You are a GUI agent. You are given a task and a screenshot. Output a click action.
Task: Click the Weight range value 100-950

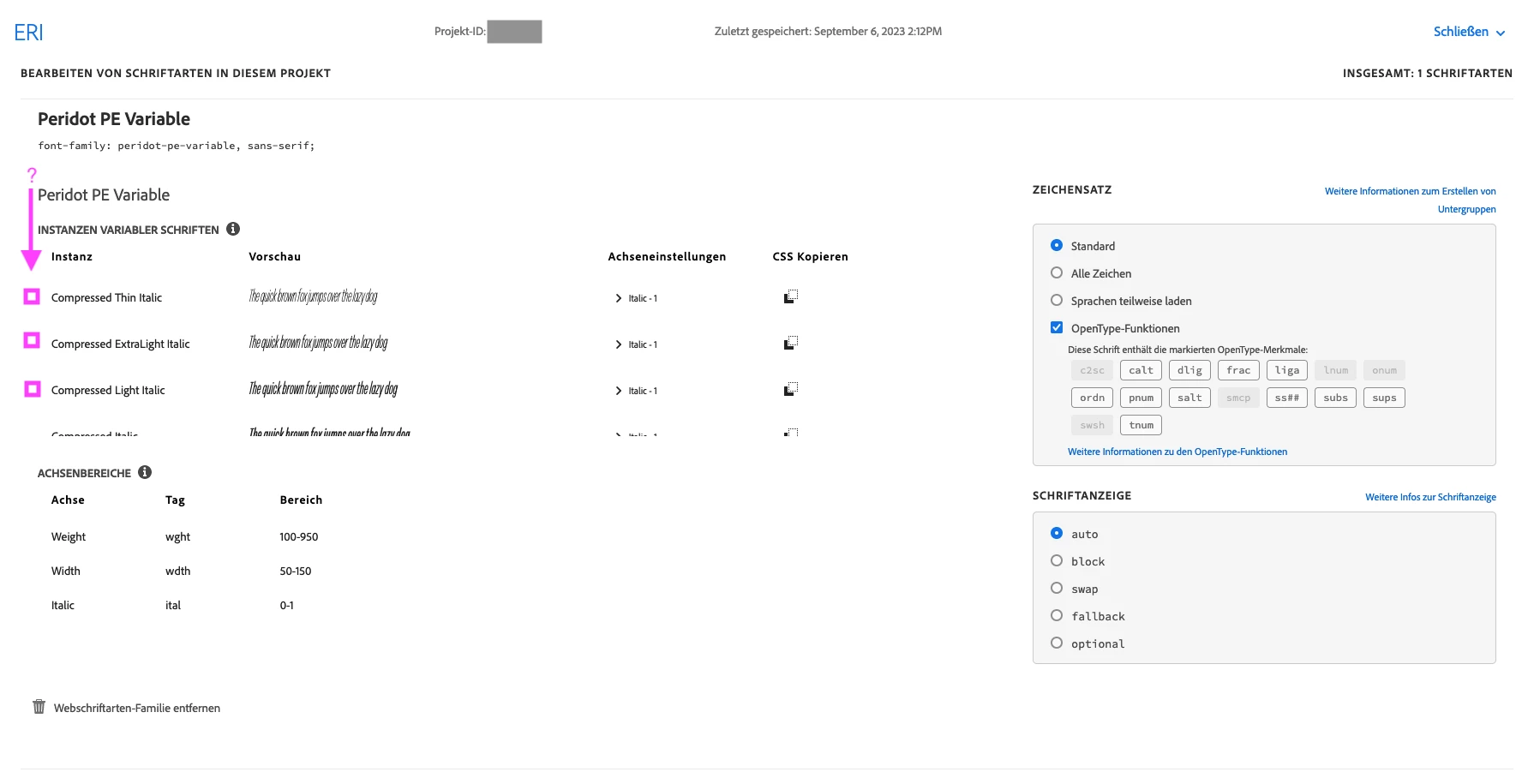click(x=298, y=536)
